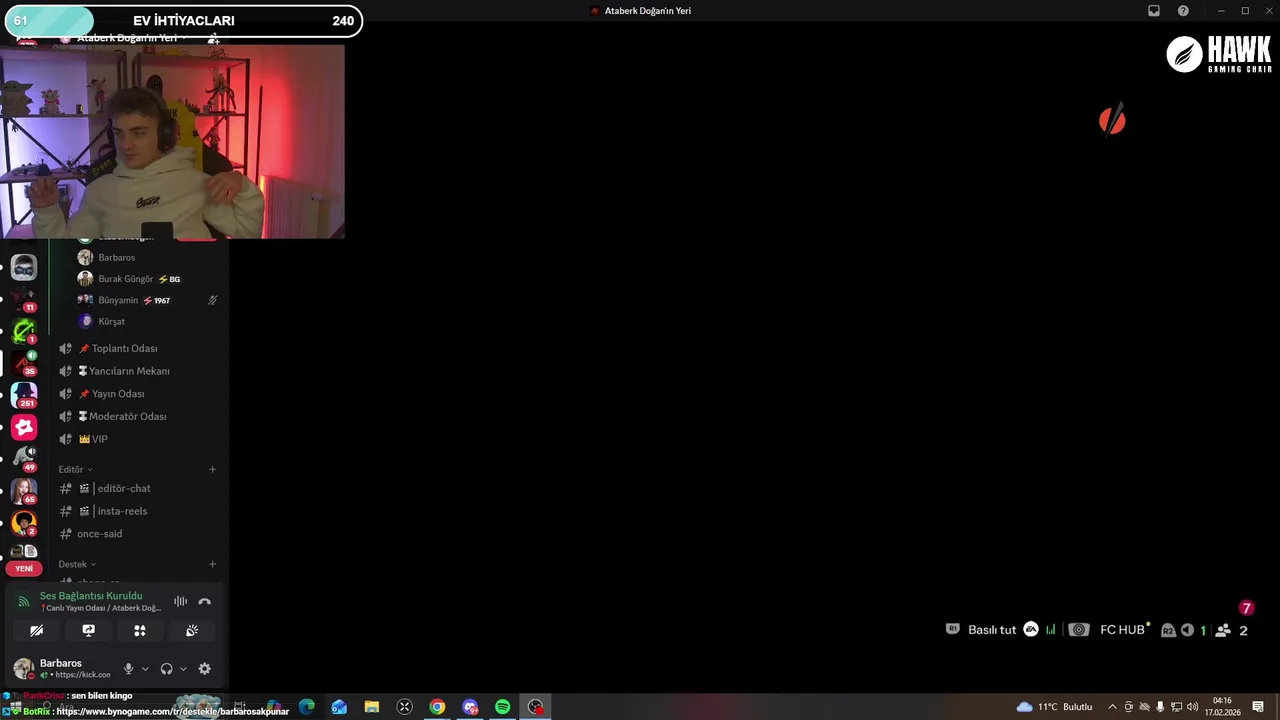Click the players count icon in overlay
This screenshot has height=720, width=1280.
pos(1222,630)
